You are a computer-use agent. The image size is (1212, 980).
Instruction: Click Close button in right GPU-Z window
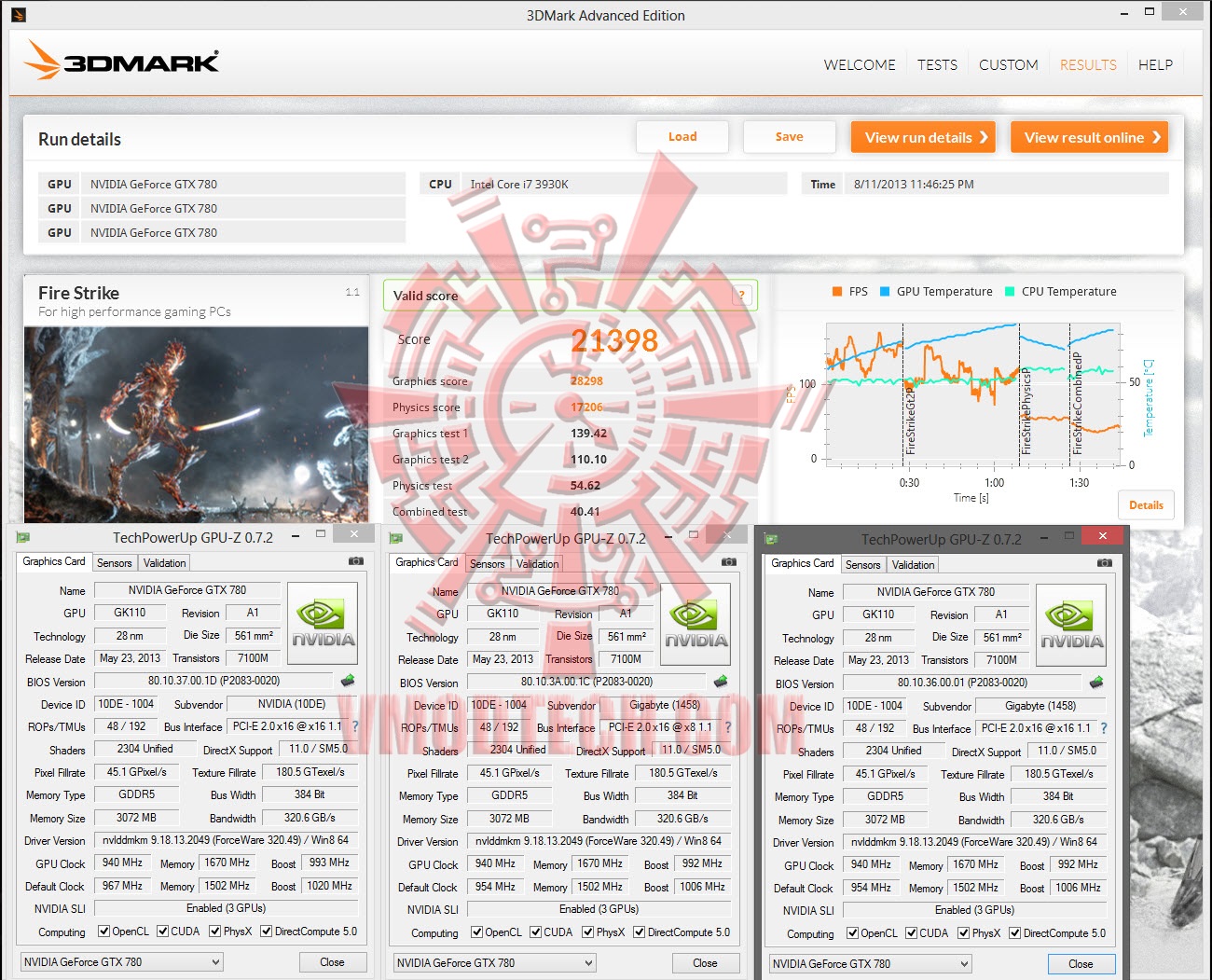pyautogui.click(x=1081, y=964)
